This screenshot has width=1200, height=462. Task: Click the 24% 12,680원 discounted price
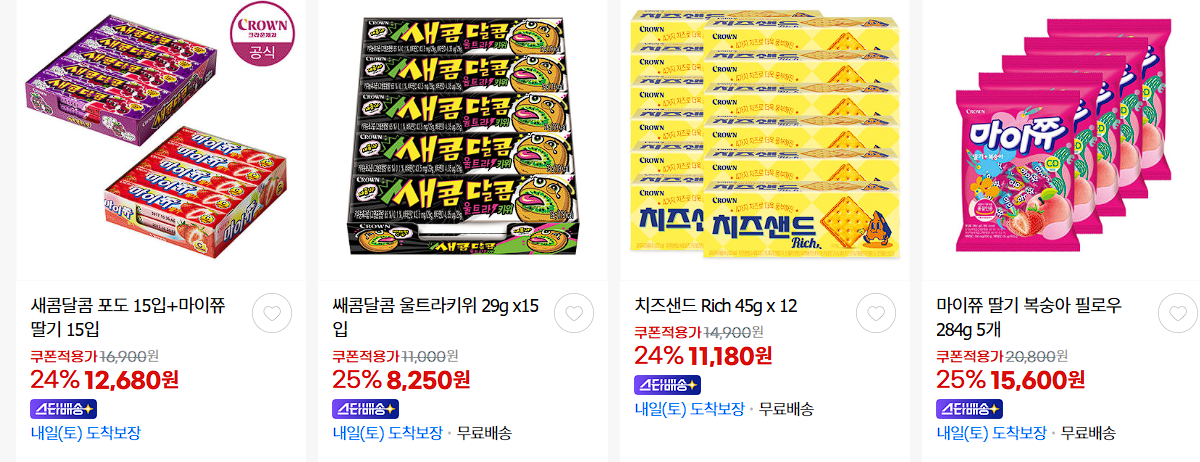[x=105, y=380]
